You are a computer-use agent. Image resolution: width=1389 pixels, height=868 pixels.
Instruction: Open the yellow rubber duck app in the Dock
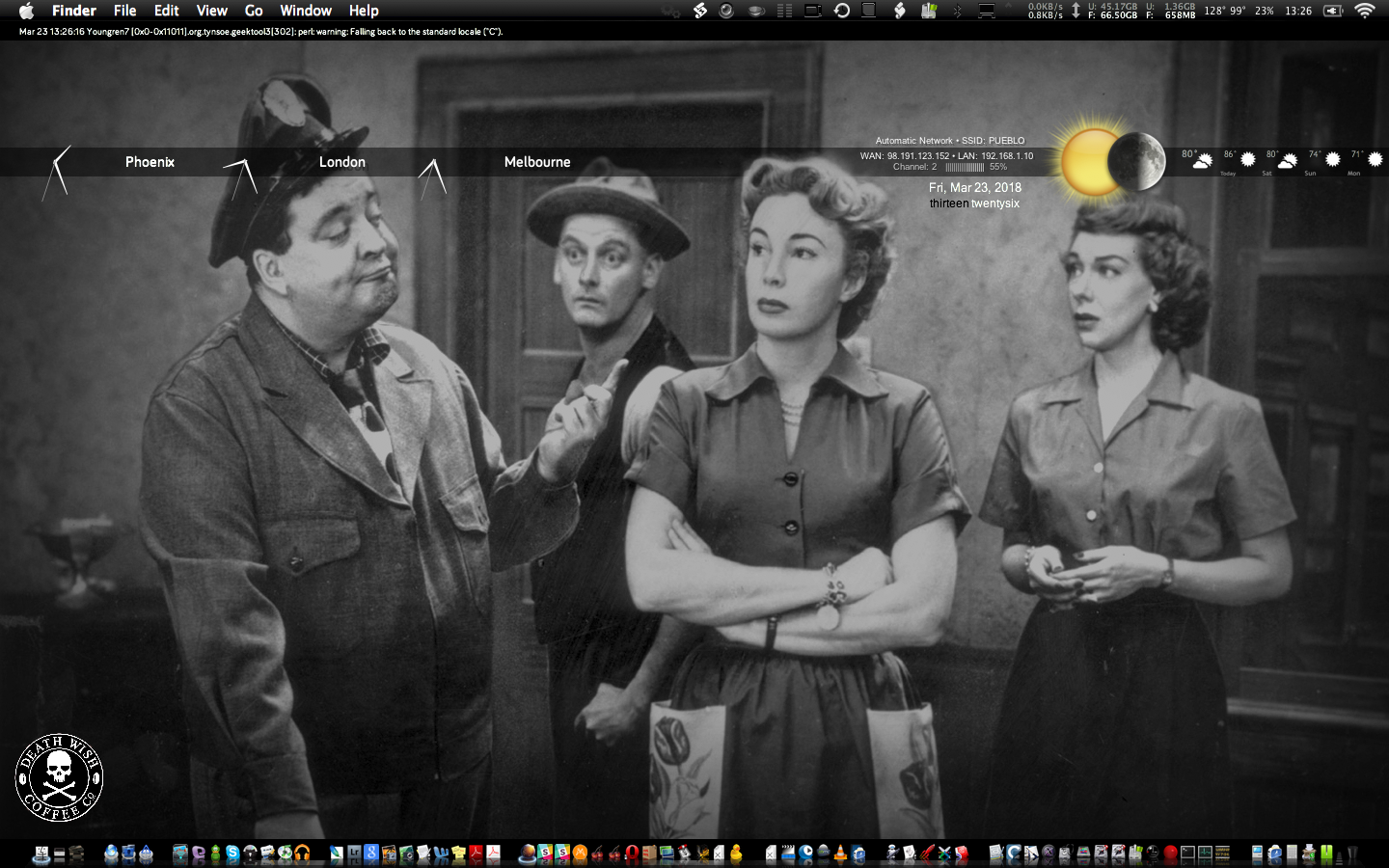point(736,853)
